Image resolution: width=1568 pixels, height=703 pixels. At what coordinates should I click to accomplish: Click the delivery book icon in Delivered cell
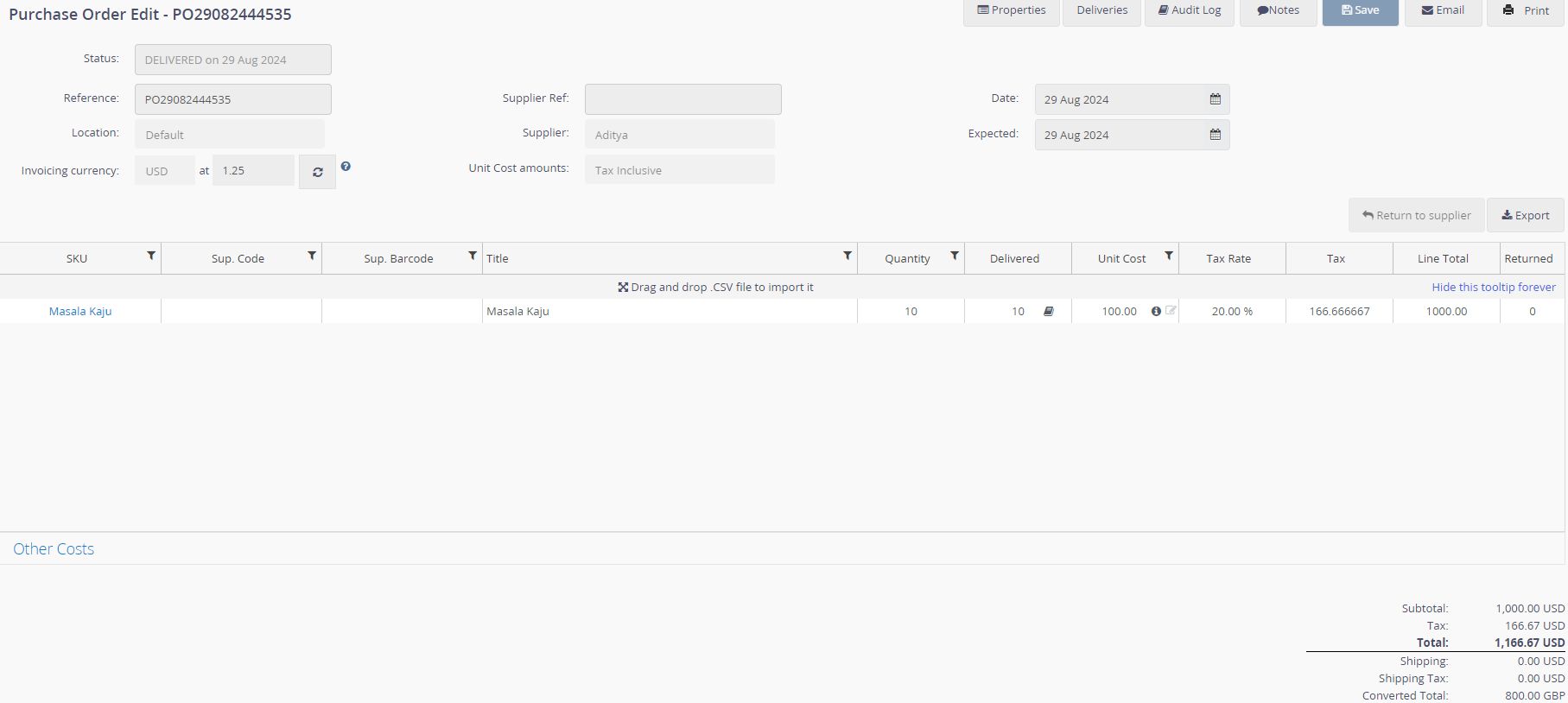[1048, 312]
